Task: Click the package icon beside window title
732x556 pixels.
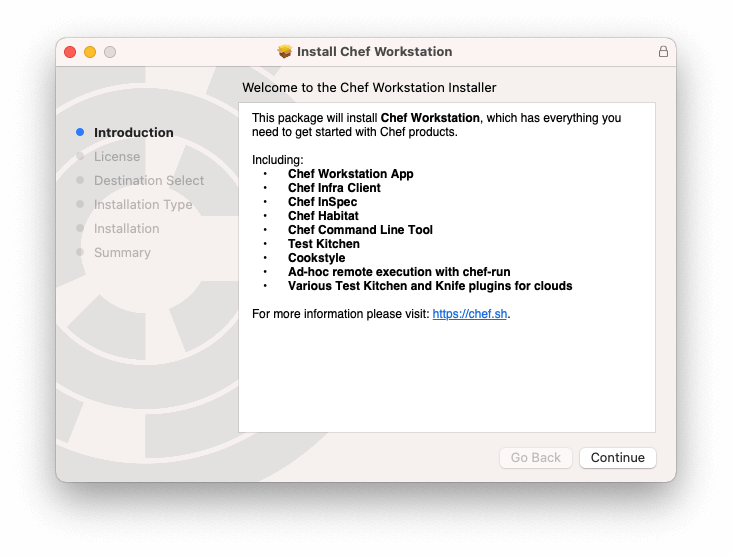Action: click(285, 51)
